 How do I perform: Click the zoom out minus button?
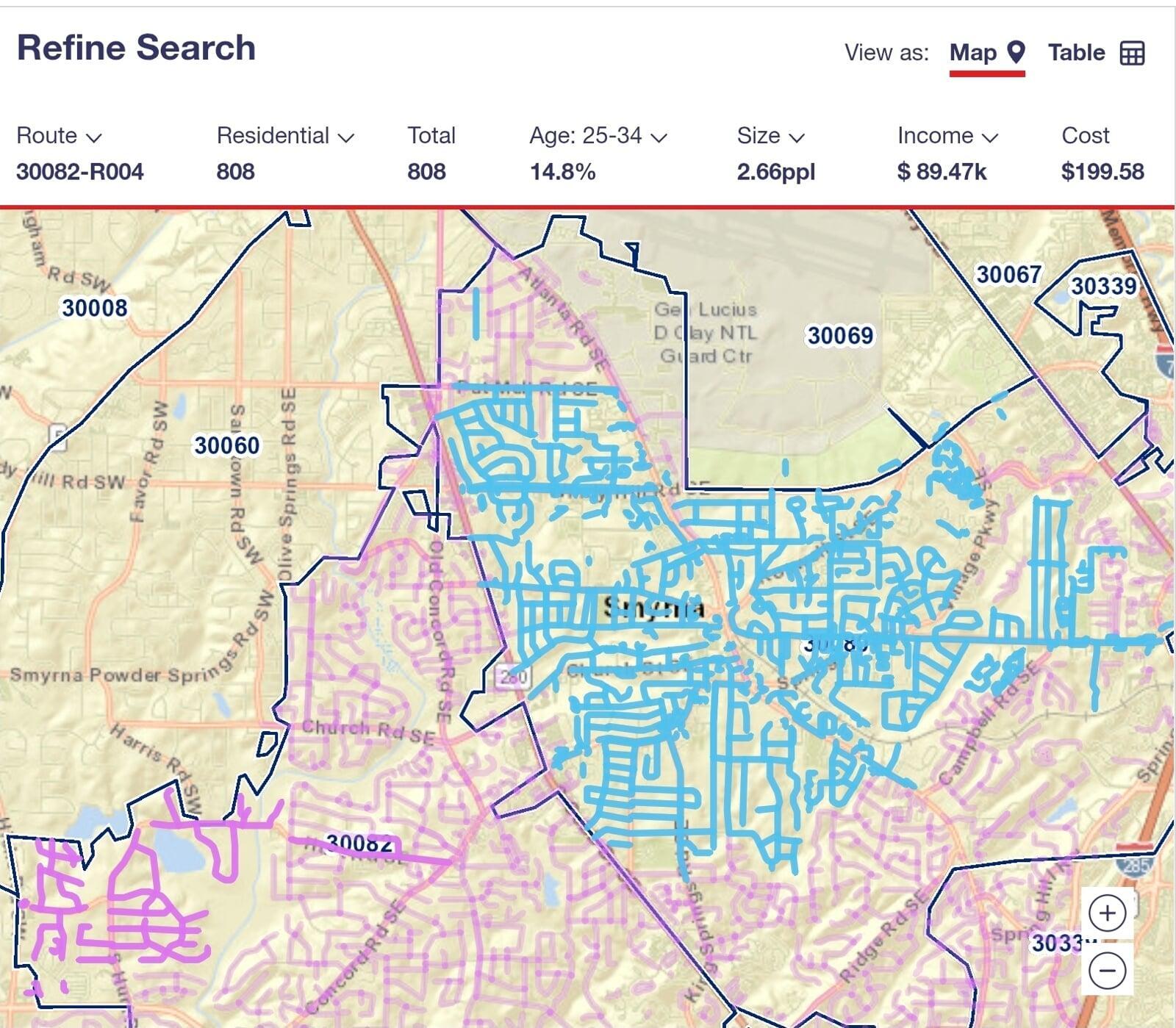click(1107, 971)
